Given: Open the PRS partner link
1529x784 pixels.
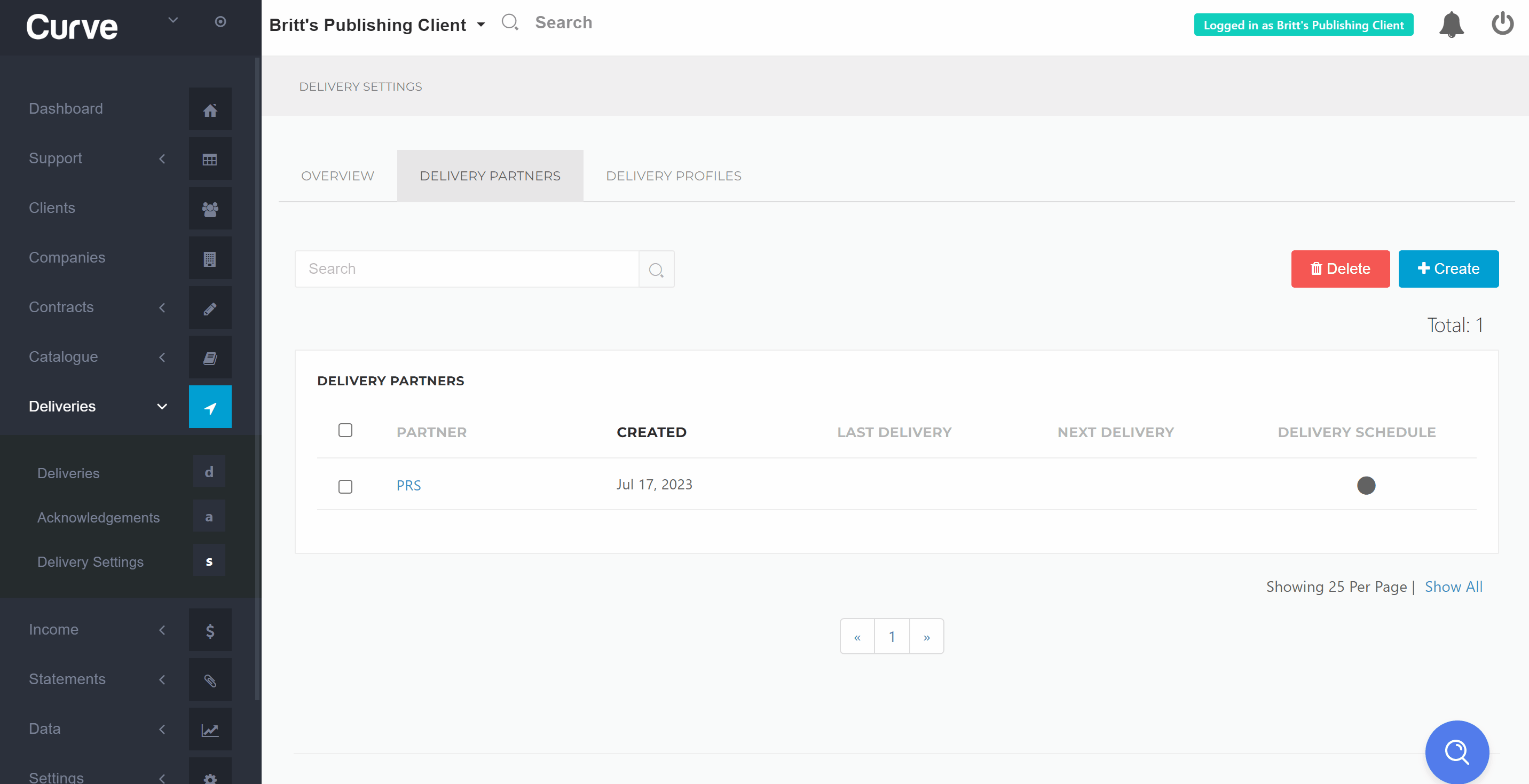Looking at the screenshot, I should 408,486.
